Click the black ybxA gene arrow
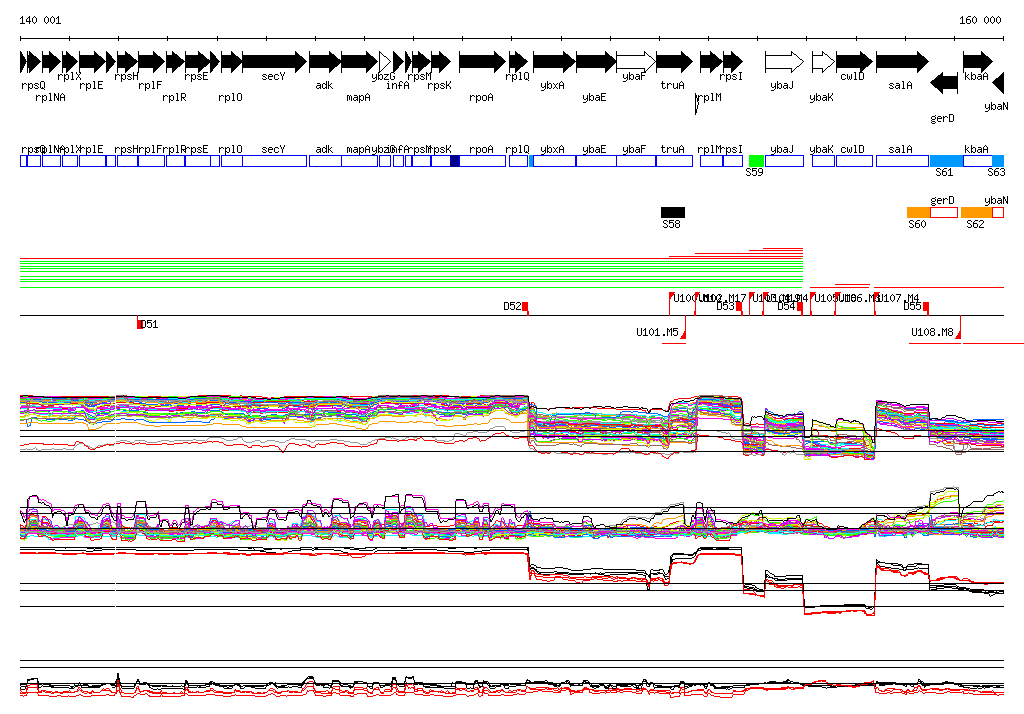Image resolution: width=1024 pixels, height=714 pixels. click(x=554, y=62)
